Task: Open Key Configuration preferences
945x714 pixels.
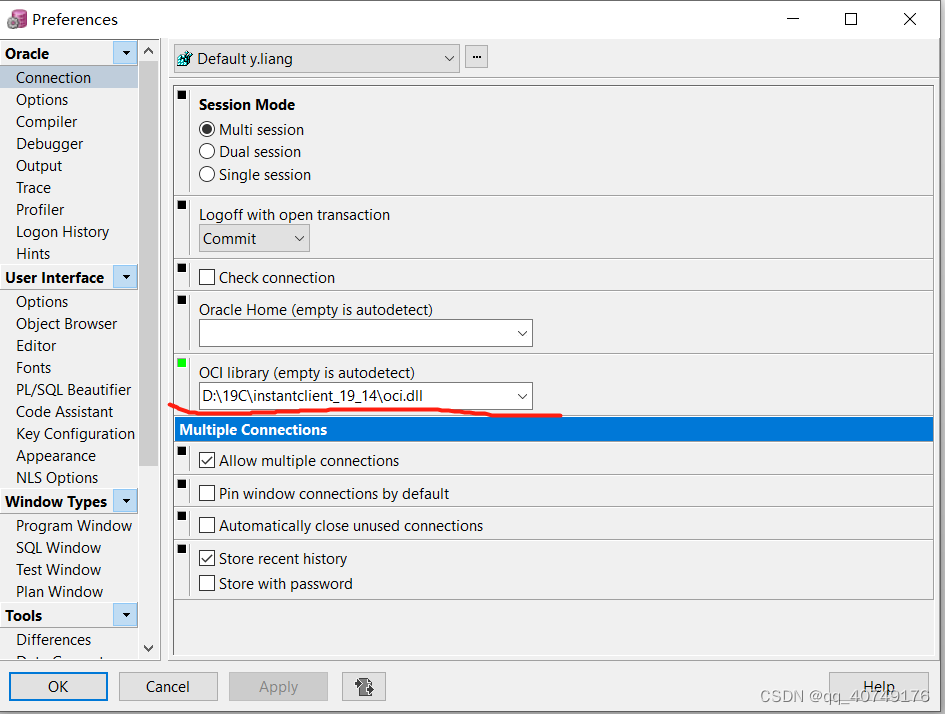Action: coord(75,433)
